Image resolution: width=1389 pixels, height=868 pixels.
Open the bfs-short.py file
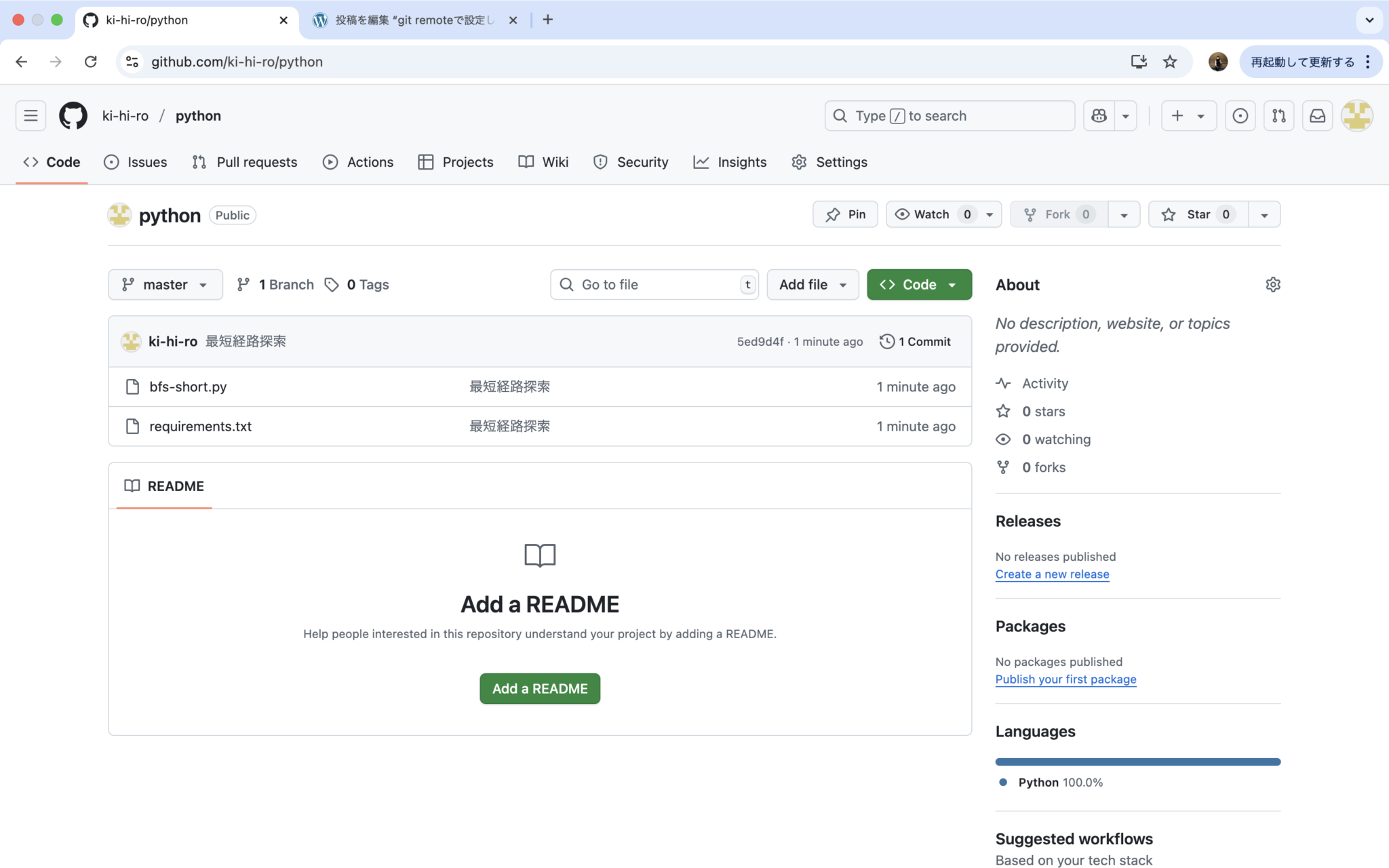(188, 387)
